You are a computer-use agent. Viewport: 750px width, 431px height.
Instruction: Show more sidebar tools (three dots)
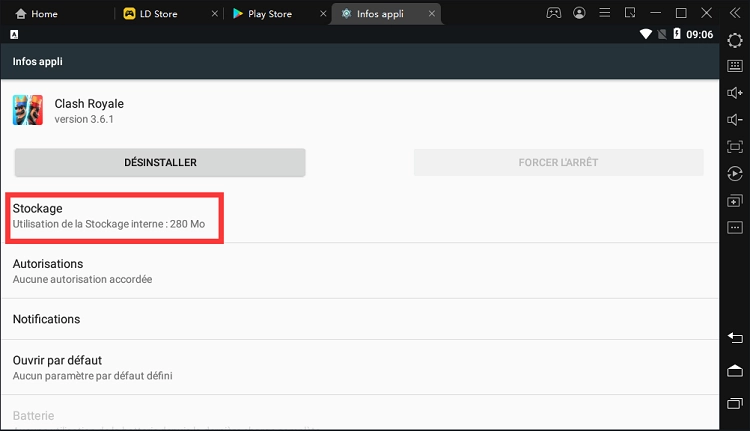click(x=735, y=228)
